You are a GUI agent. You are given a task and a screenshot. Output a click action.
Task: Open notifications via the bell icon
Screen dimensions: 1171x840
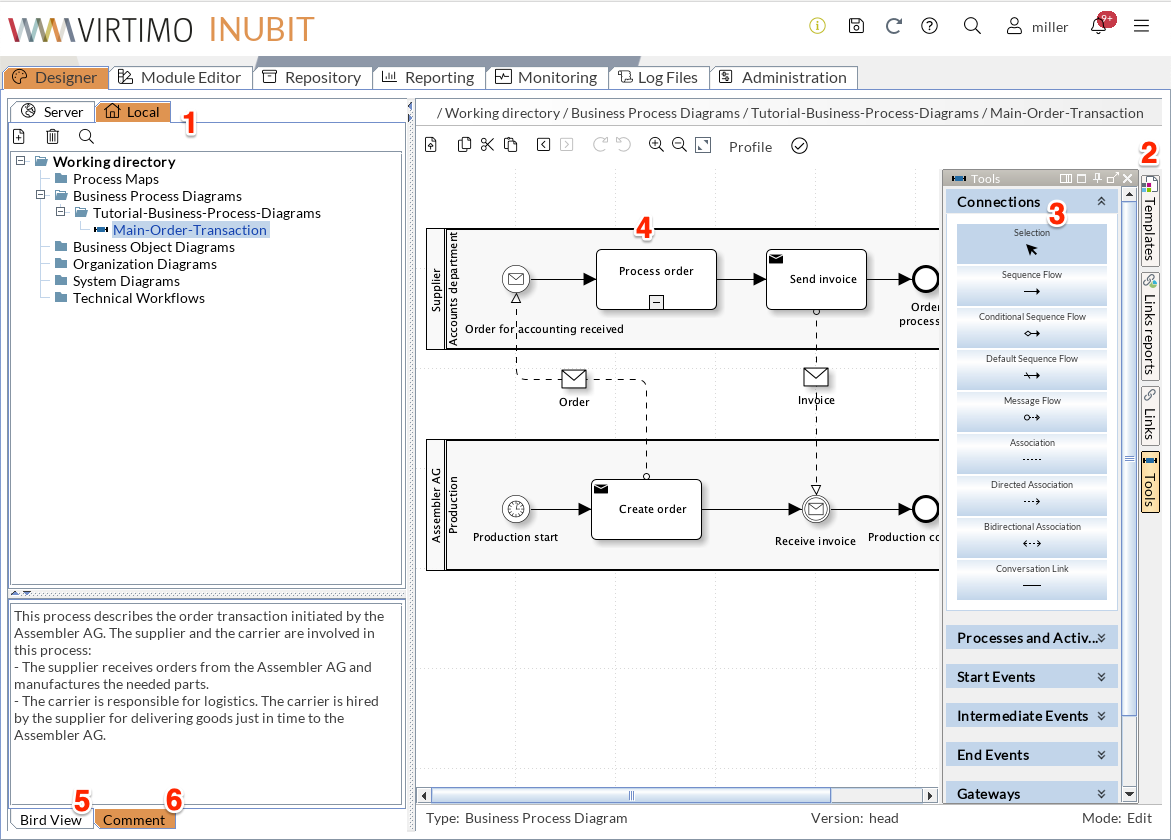pos(1098,26)
